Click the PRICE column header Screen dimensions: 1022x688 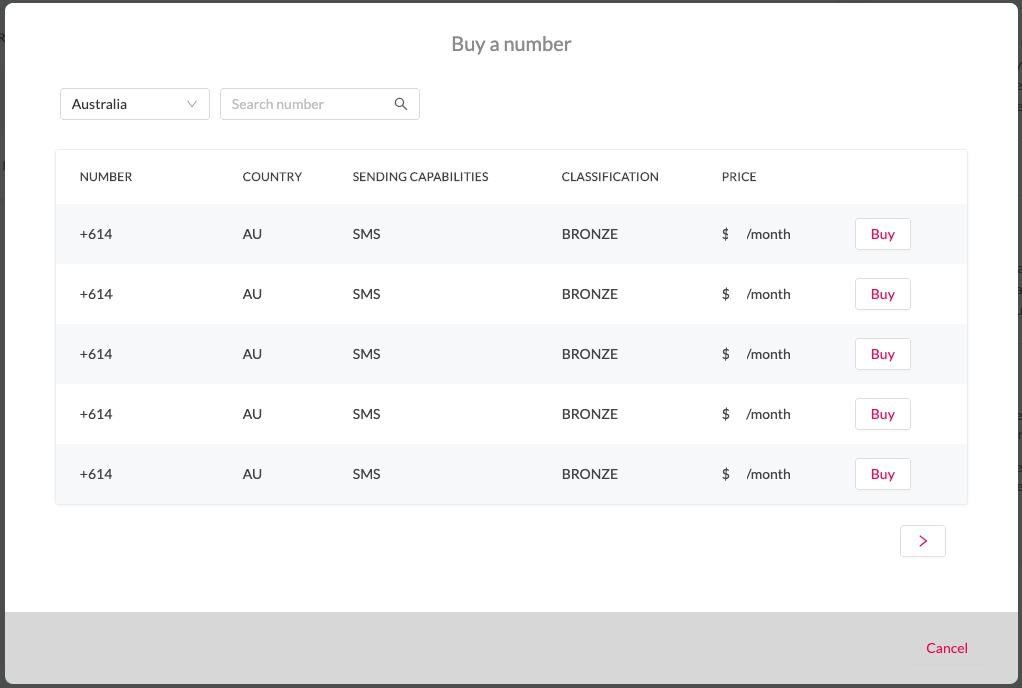click(739, 176)
